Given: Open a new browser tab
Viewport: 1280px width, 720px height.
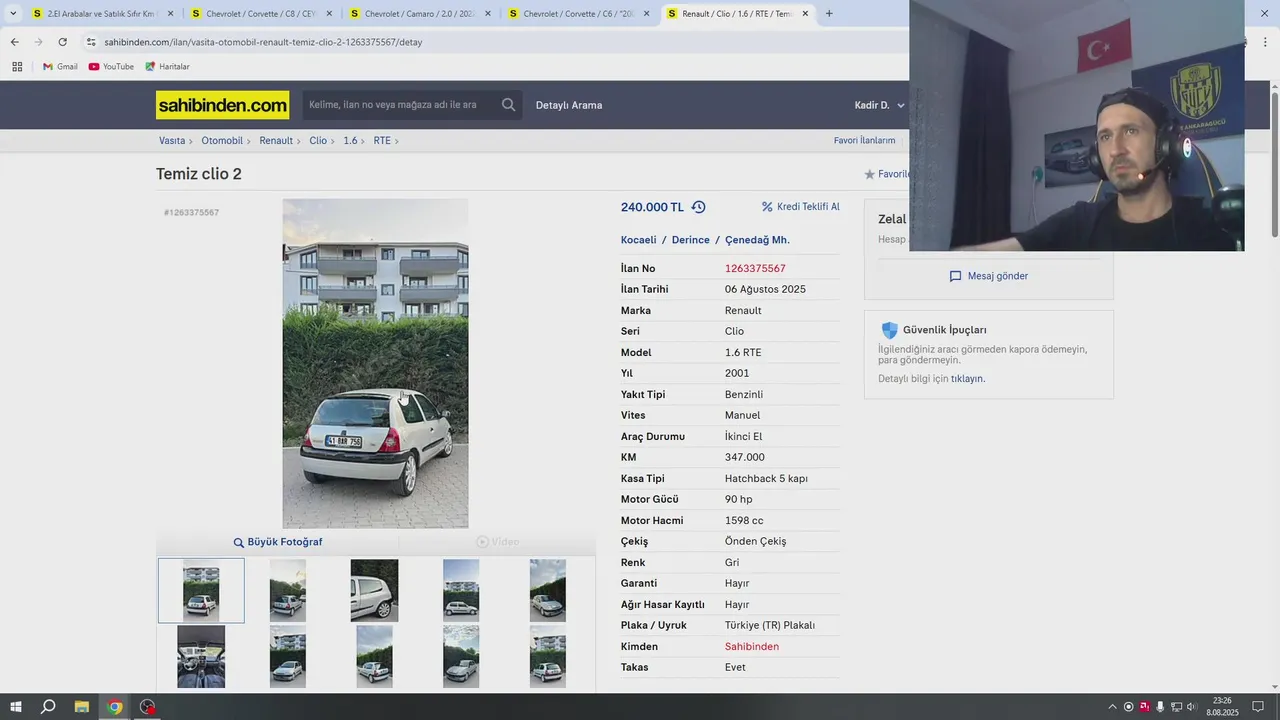Looking at the screenshot, I should [x=829, y=14].
